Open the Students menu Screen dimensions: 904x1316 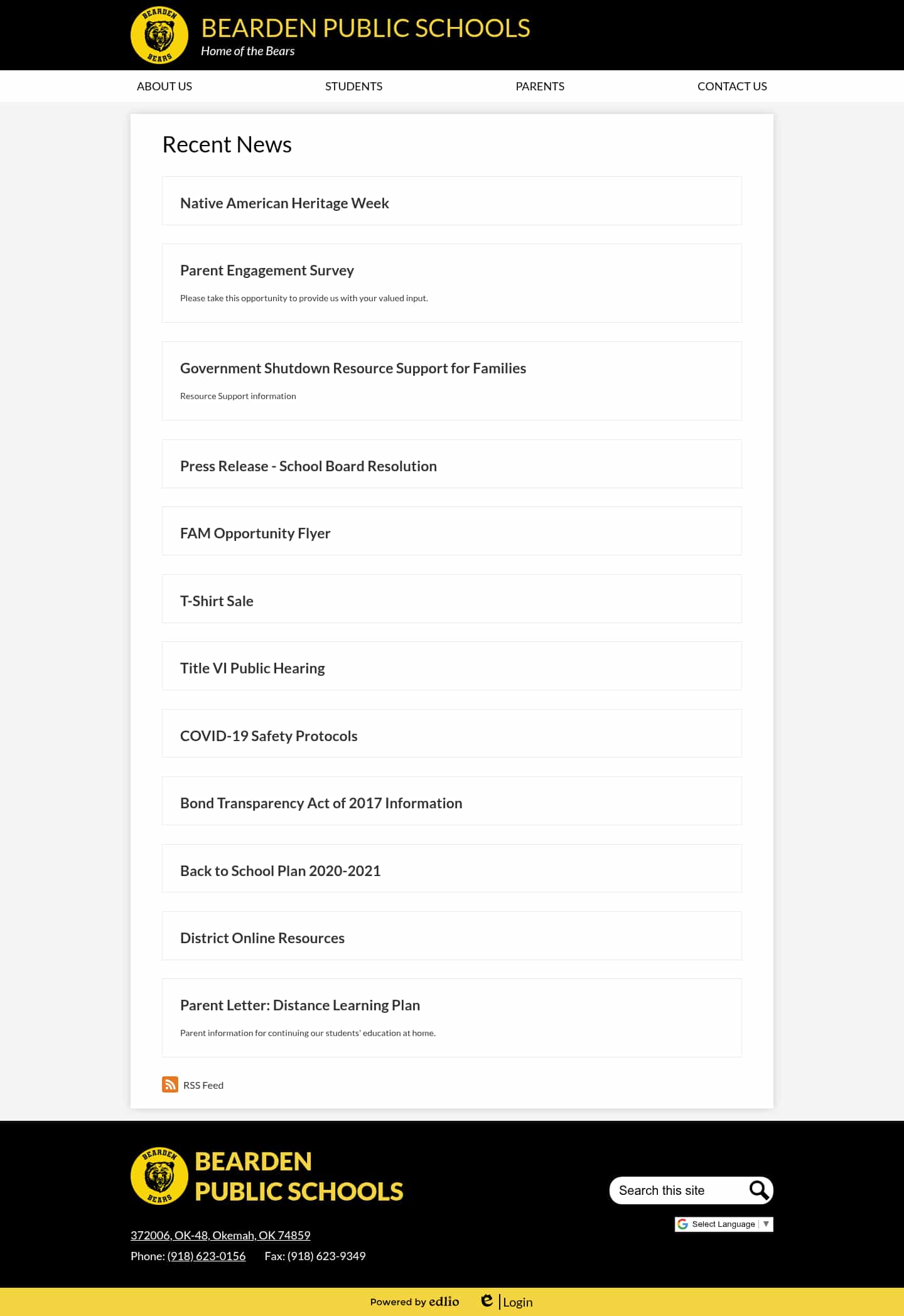click(353, 87)
